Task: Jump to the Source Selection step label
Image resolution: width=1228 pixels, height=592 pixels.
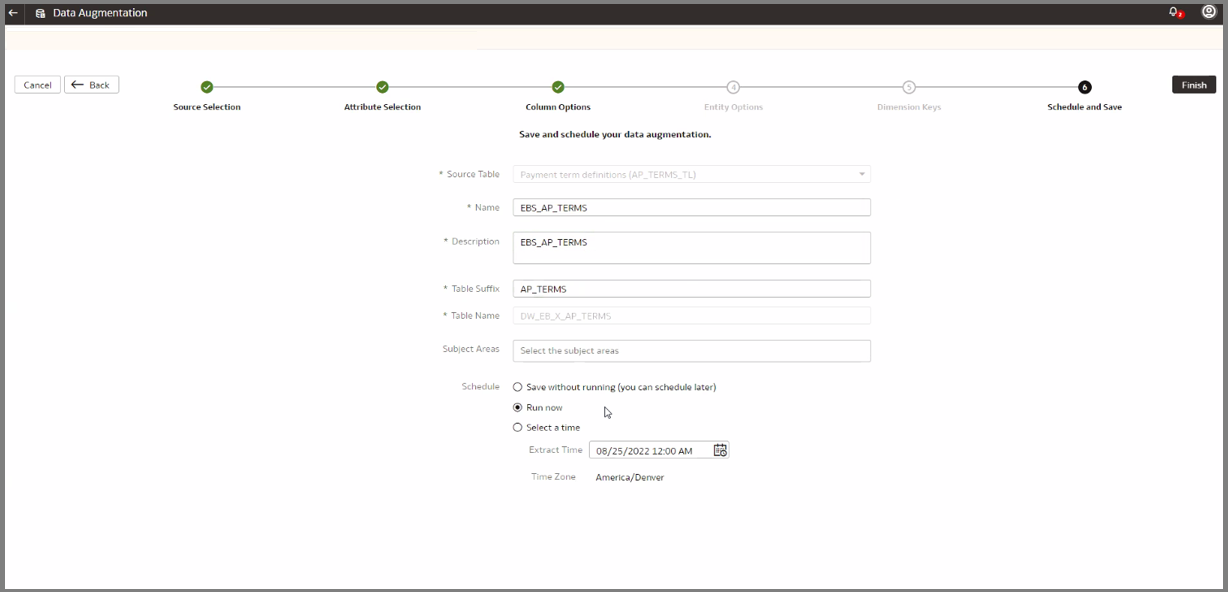Action: pyautogui.click(x=207, y=107)
